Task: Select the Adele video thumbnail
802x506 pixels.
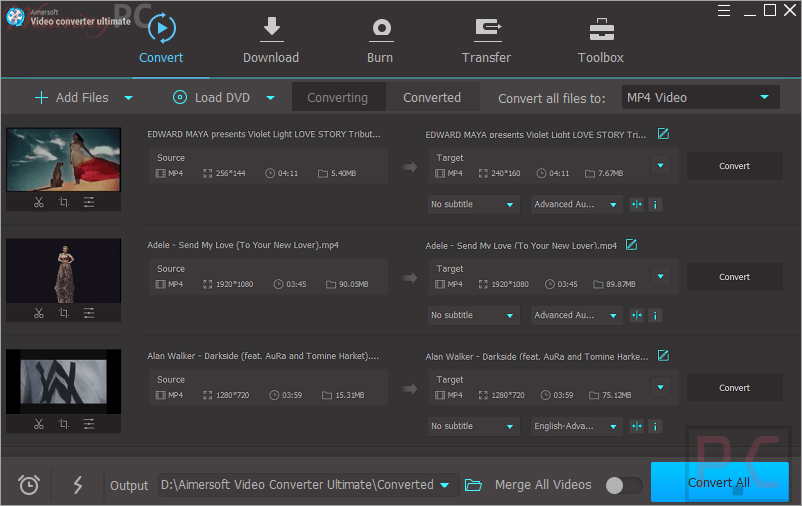Action: coord(63,271)
